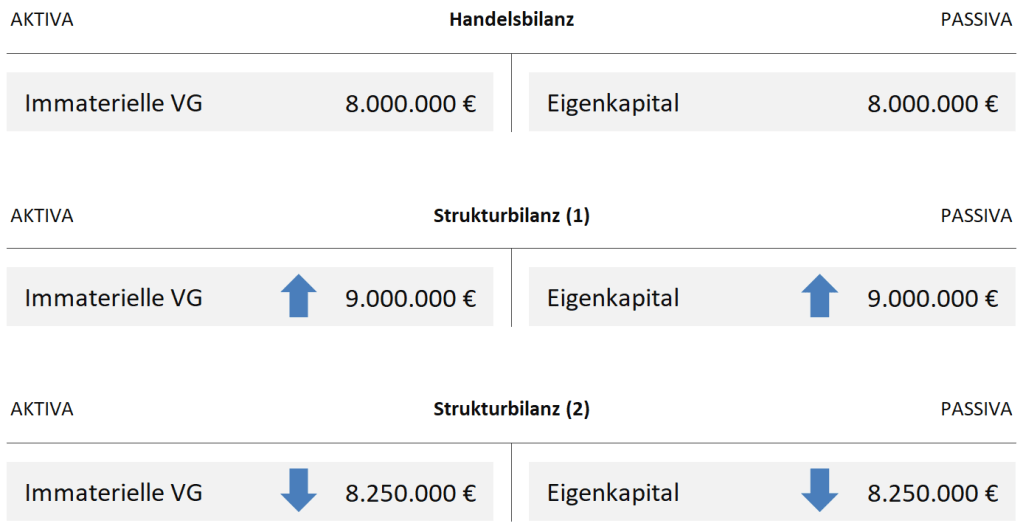Click the PASSIVA label of Strukturbilanz (2)
The height and width of the screenshot is (529, 1023).
[976, 409]
